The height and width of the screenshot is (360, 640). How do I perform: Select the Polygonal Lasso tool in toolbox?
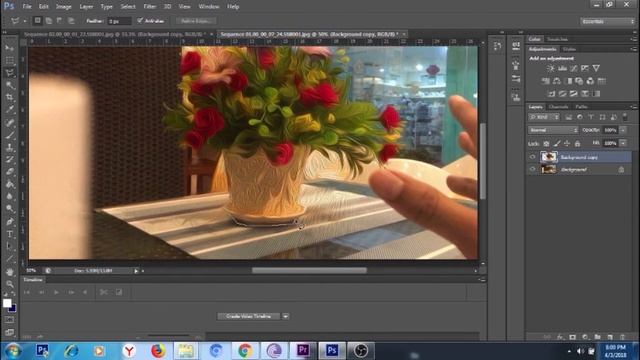tap(10, 73)
